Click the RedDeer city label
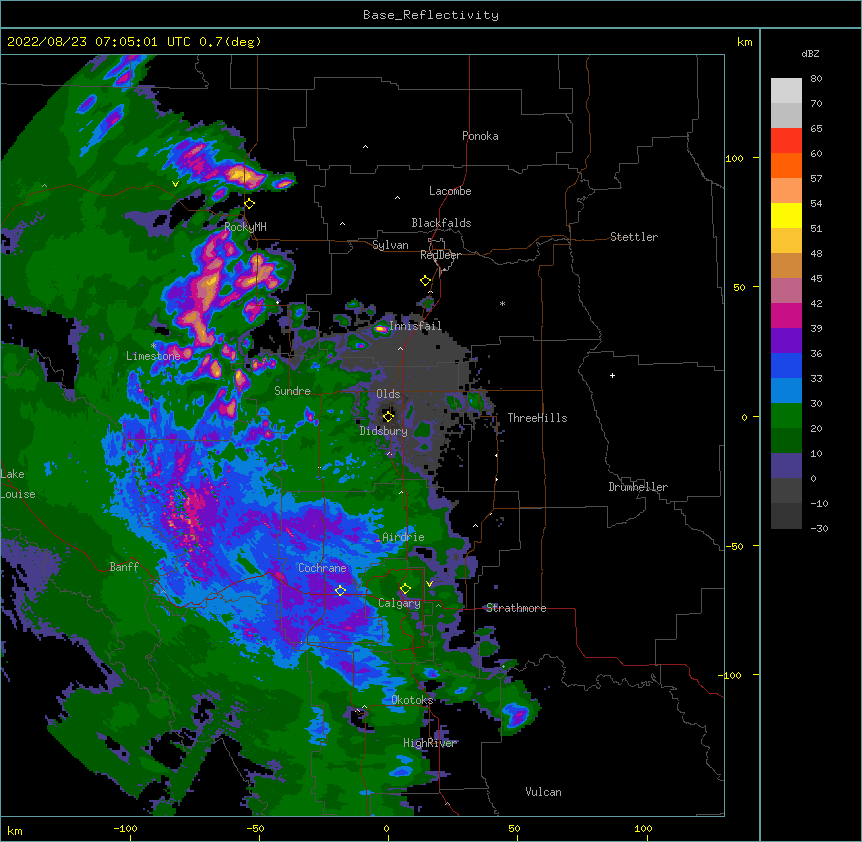 440,255
